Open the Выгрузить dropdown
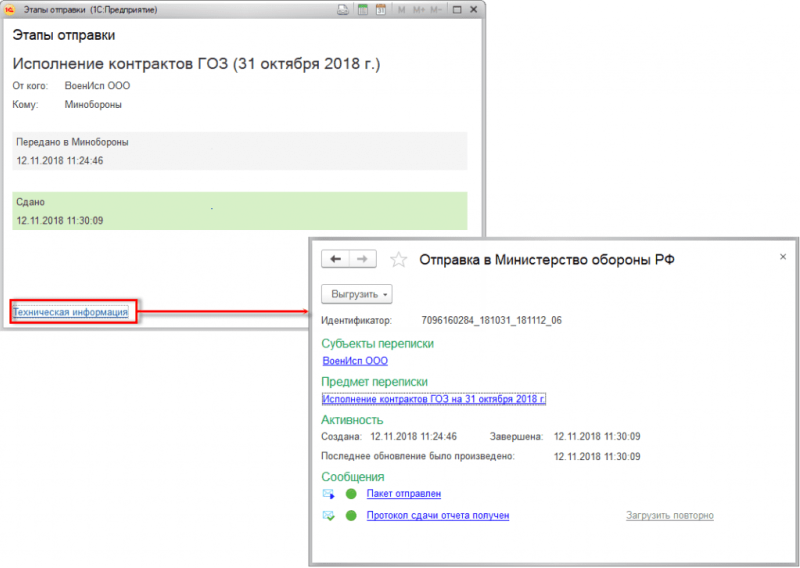Screen dimensions: 800x568 (x=357, y=294)
